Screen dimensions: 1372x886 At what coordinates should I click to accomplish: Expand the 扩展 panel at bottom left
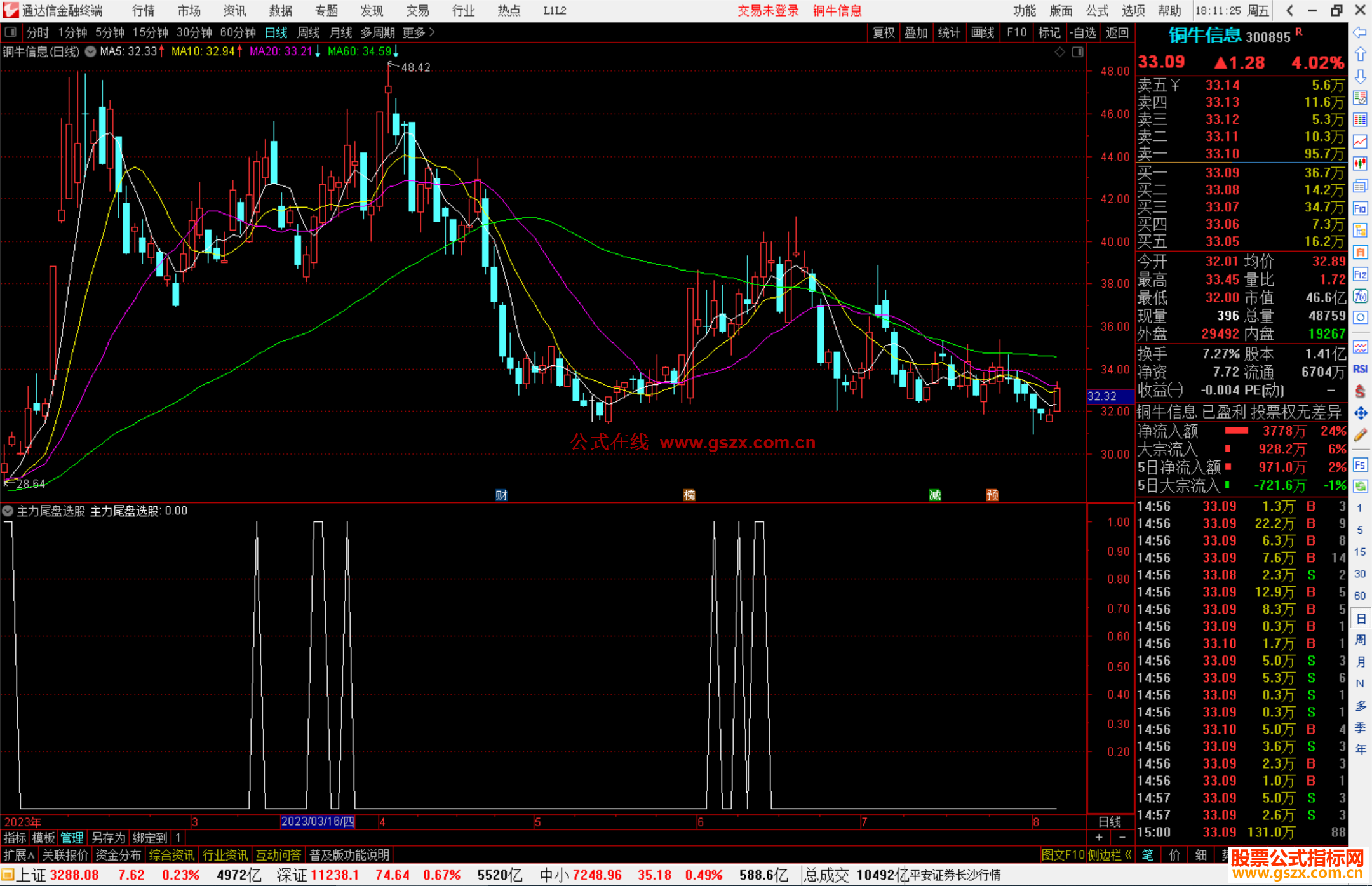pyautogui.click(x=19, y=855)
